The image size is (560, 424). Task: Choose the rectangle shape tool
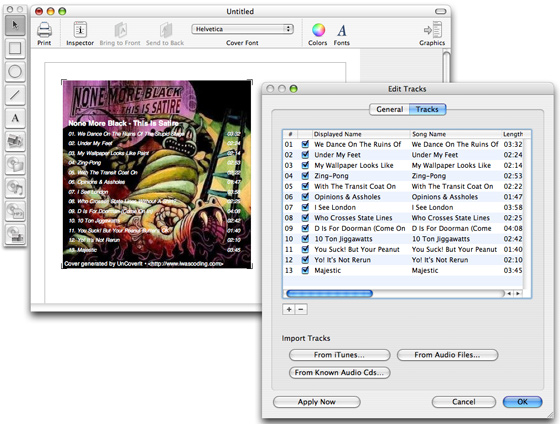point(15,48)
